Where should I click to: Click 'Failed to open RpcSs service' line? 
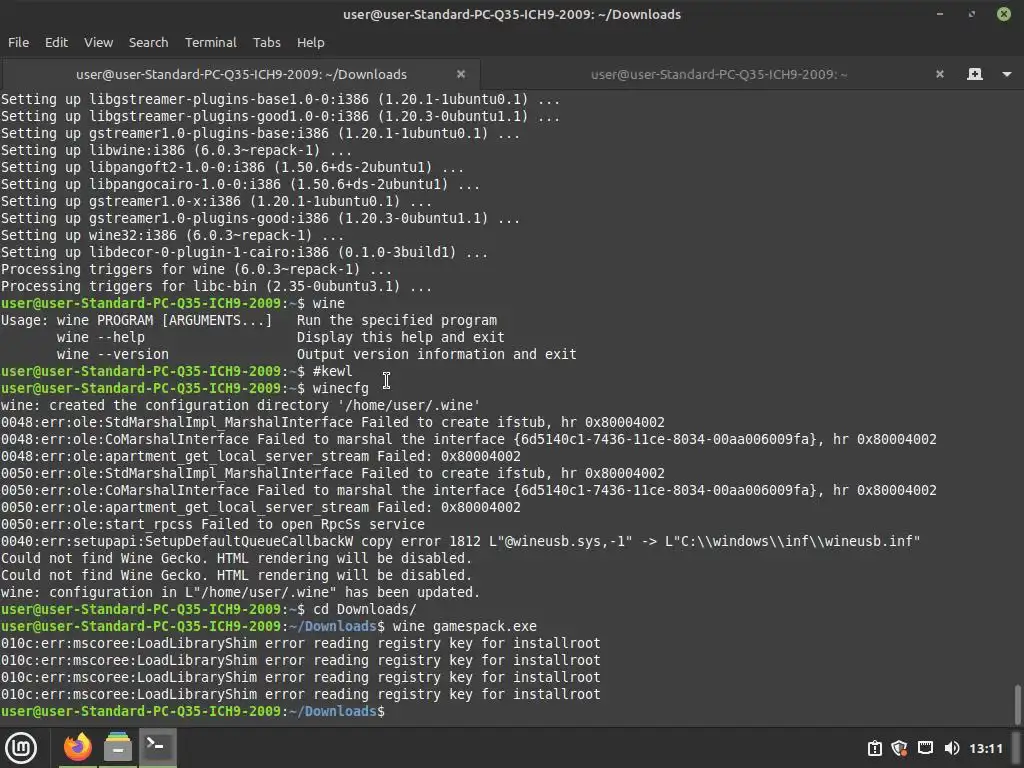click(213, 524)
